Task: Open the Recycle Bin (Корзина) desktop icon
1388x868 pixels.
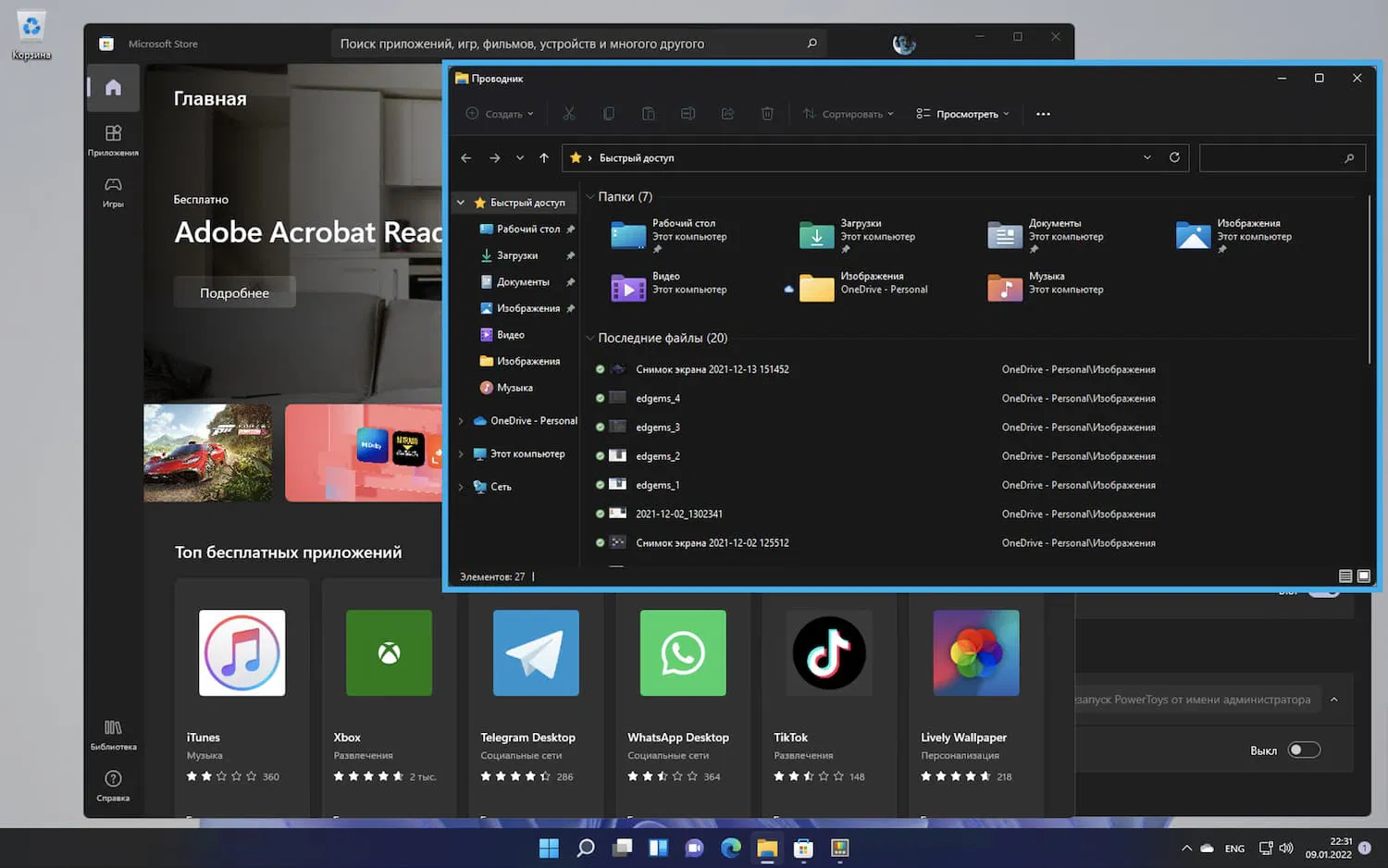Action: point(31,36)
